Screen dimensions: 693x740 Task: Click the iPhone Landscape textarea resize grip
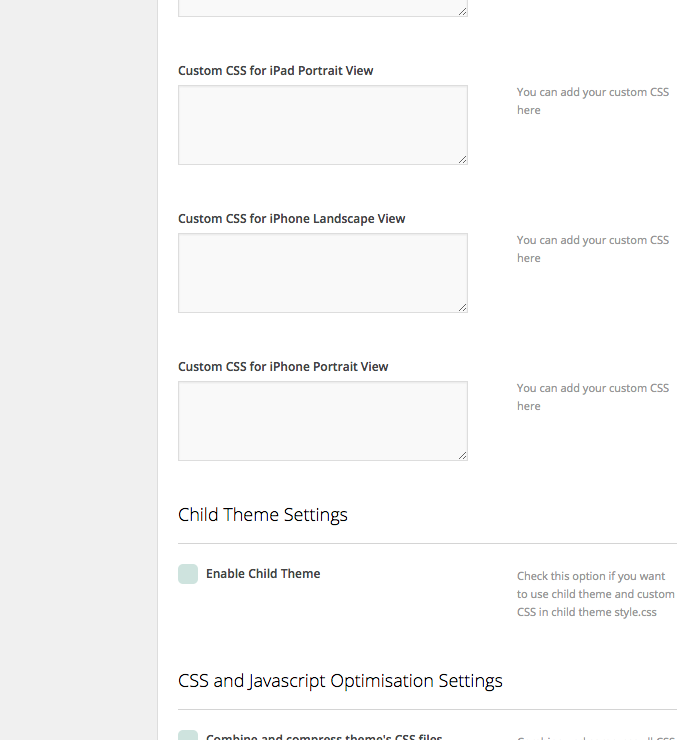[x=463, y=308]
